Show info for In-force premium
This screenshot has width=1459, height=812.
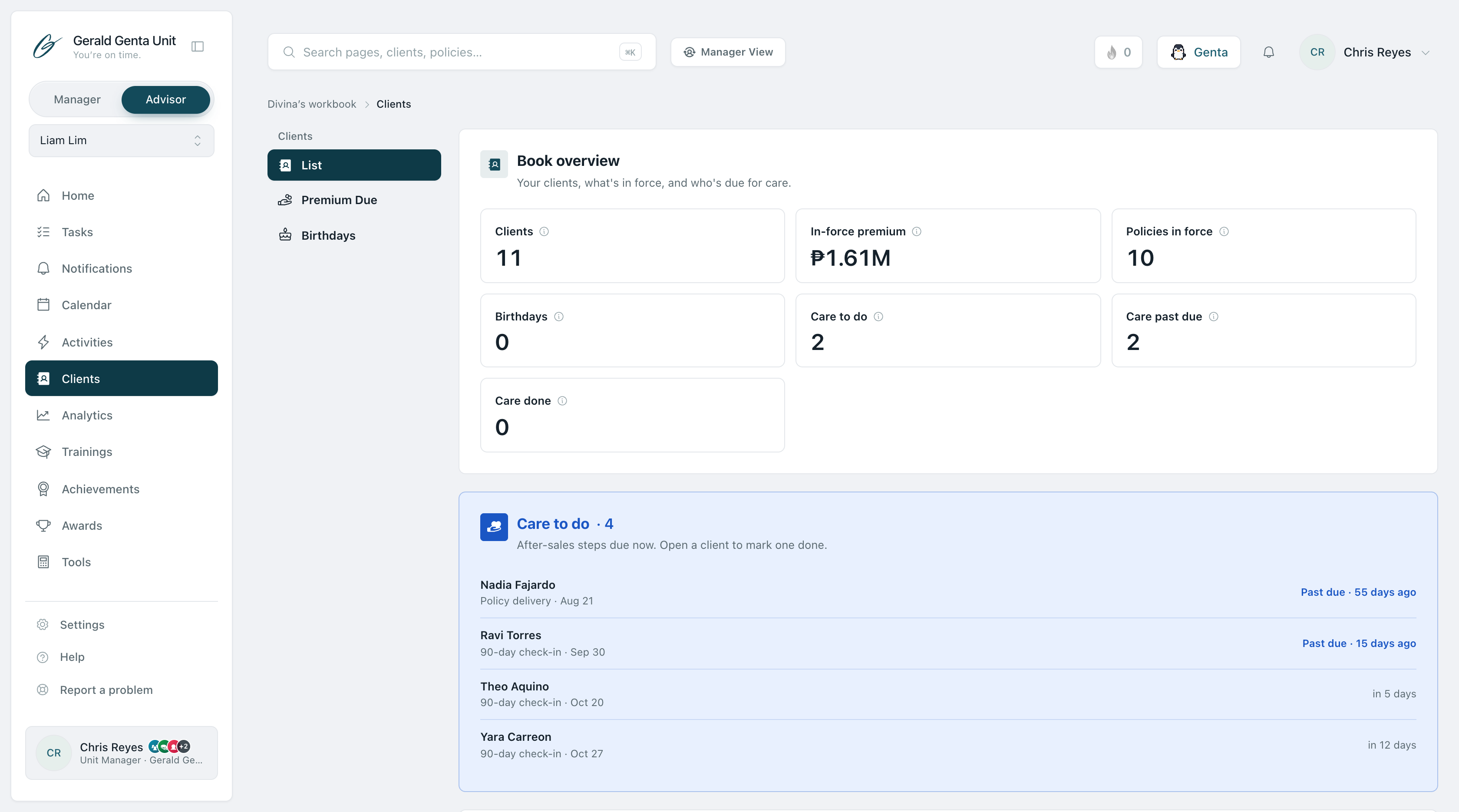[916, 231]
